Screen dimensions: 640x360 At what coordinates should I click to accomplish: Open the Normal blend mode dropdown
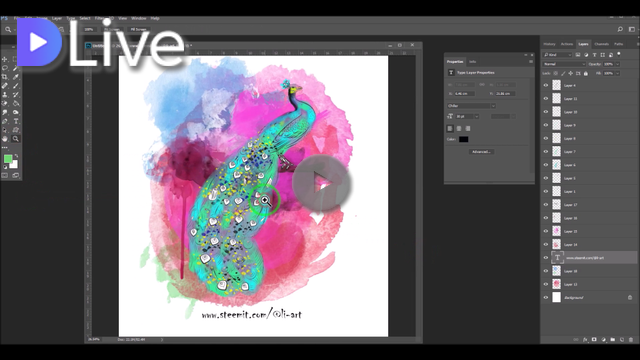click(x=564, y=64)
